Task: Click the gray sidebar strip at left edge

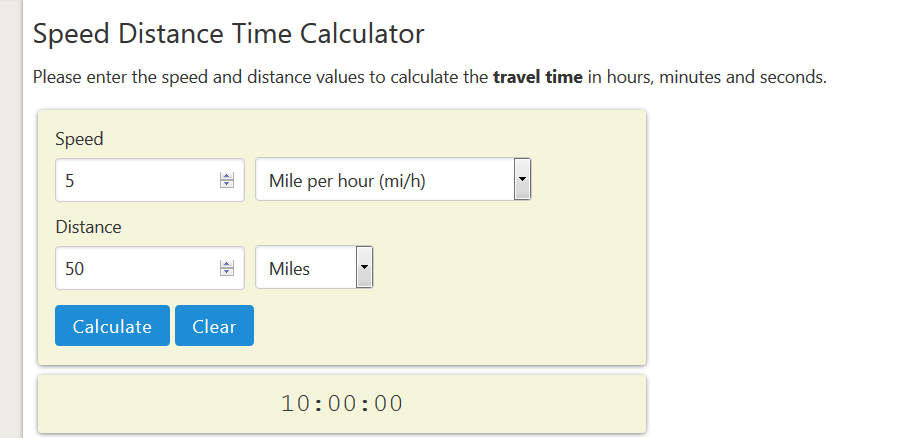Action: [10, 219]
